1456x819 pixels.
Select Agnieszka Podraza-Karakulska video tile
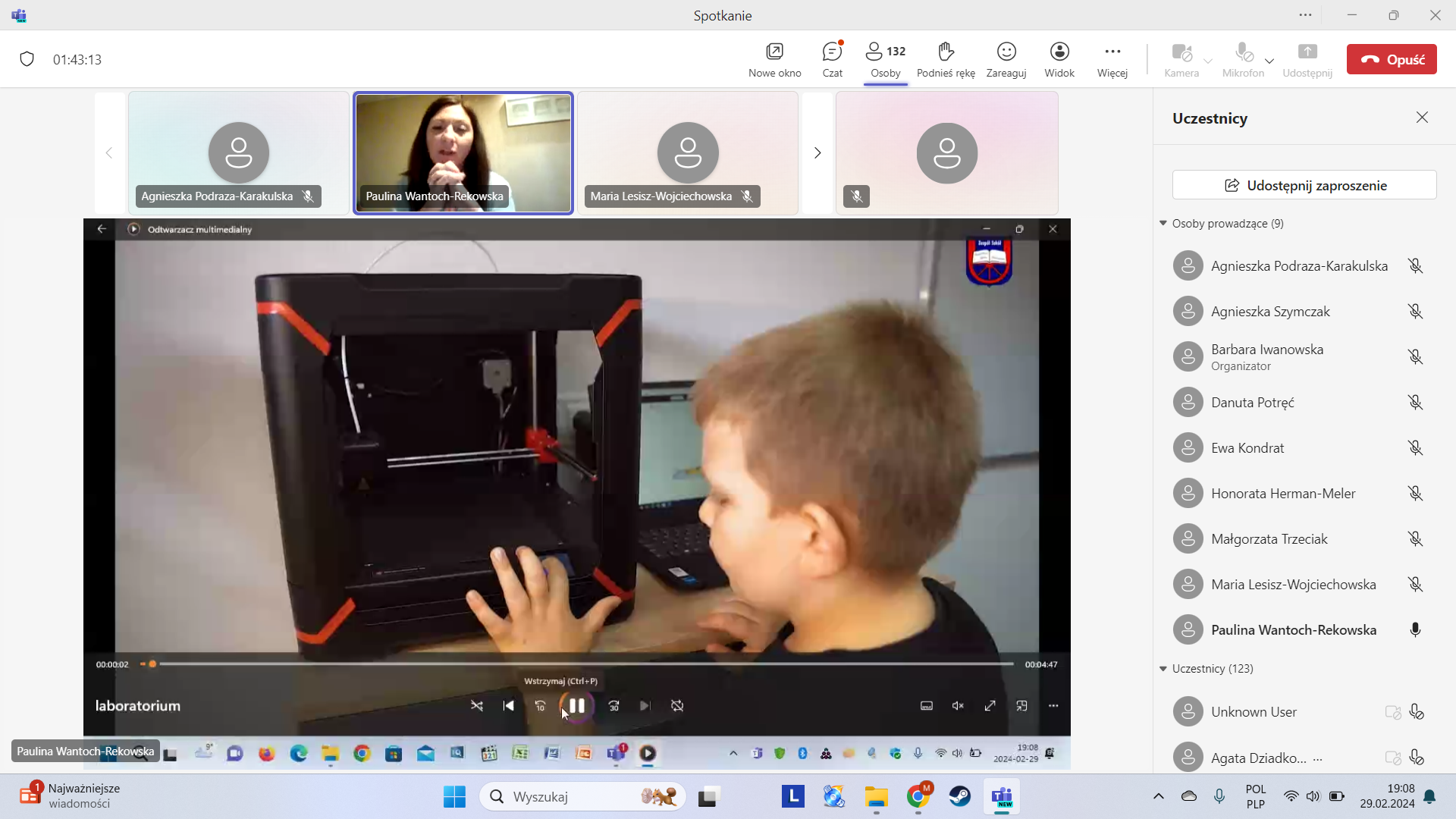tap(239, 153)
